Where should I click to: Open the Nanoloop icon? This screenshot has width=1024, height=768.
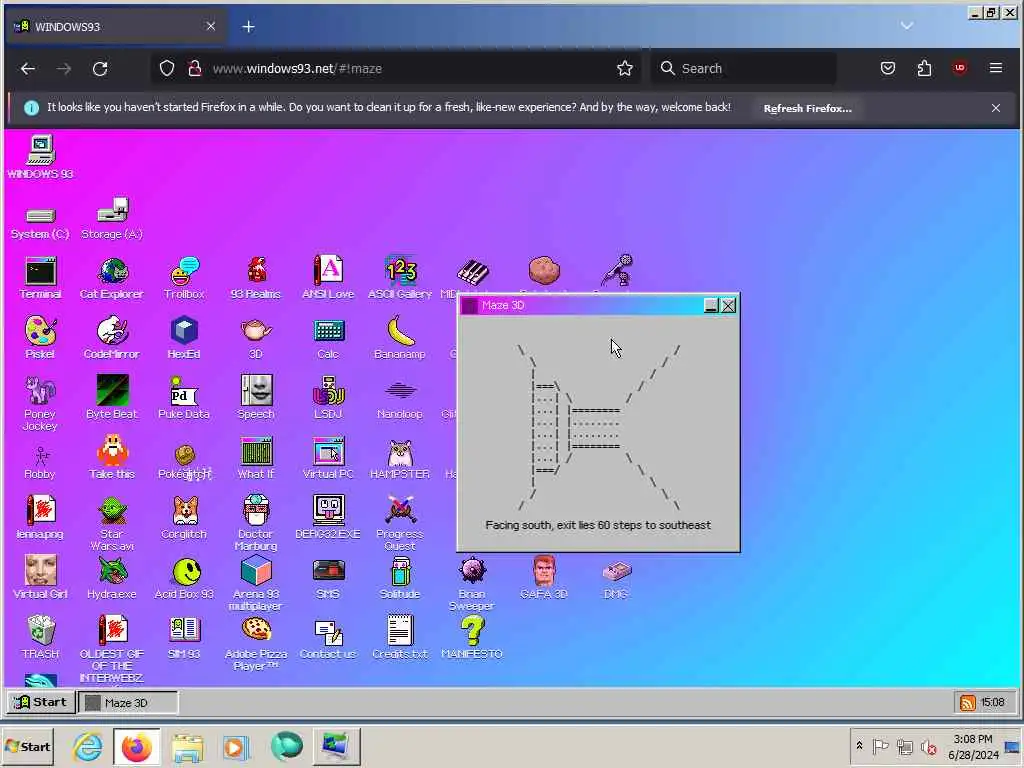point(400,397)
